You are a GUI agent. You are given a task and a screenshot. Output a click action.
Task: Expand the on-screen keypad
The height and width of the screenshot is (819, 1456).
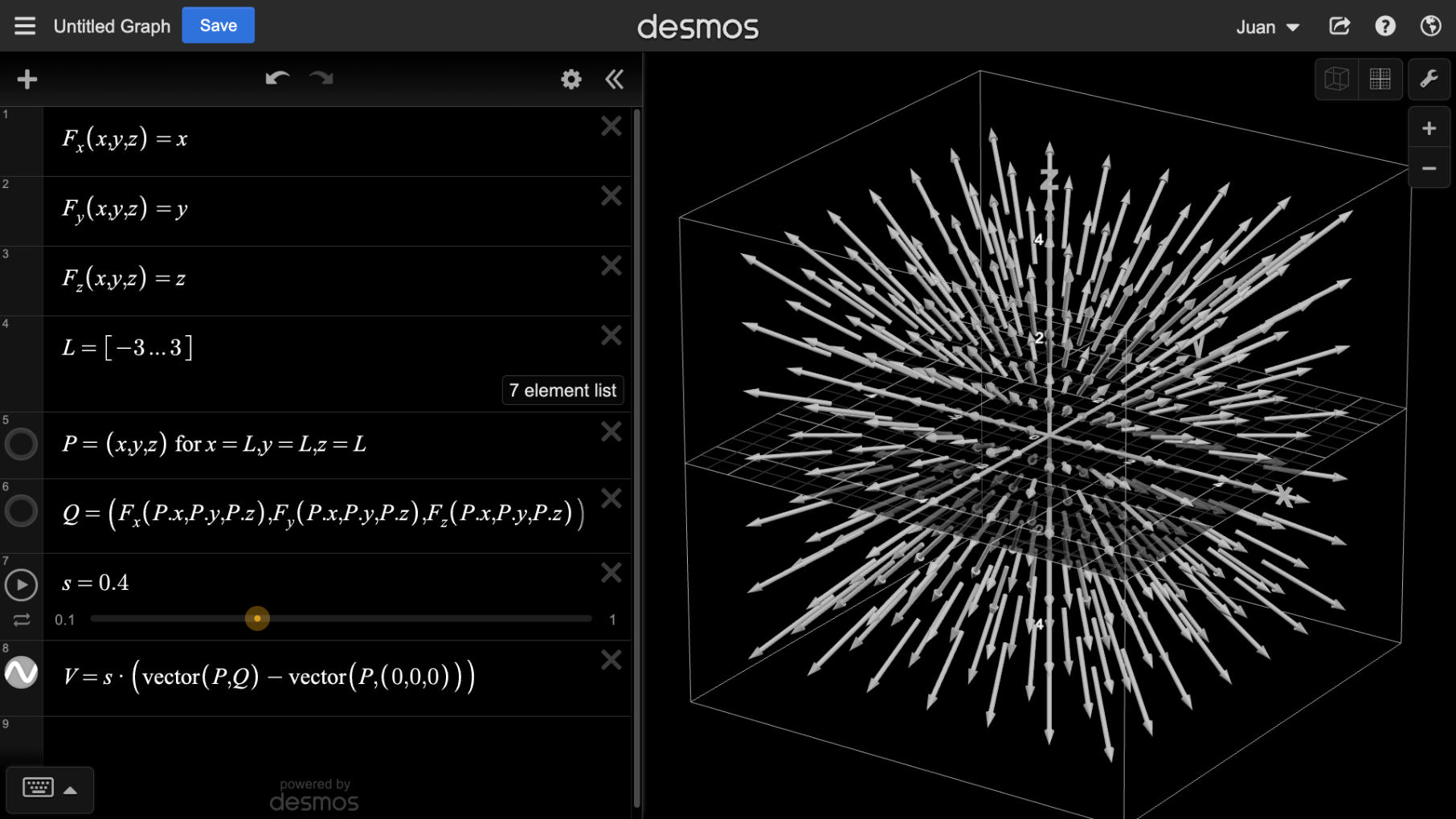[x=50, y=788]
